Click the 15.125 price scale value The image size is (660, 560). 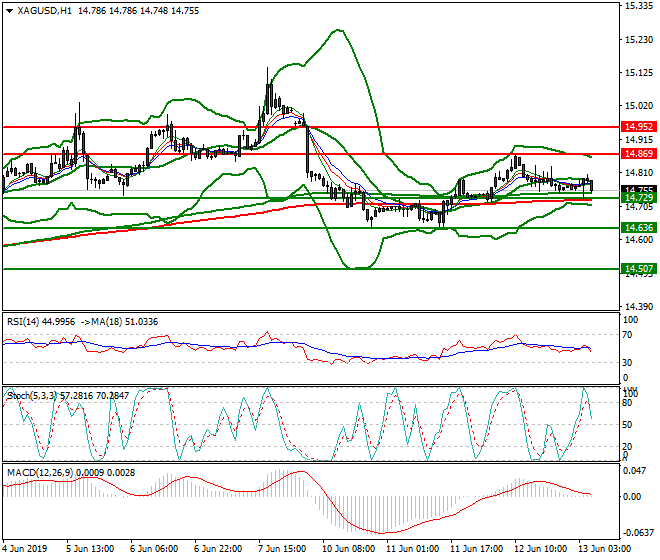coord(639,73)
